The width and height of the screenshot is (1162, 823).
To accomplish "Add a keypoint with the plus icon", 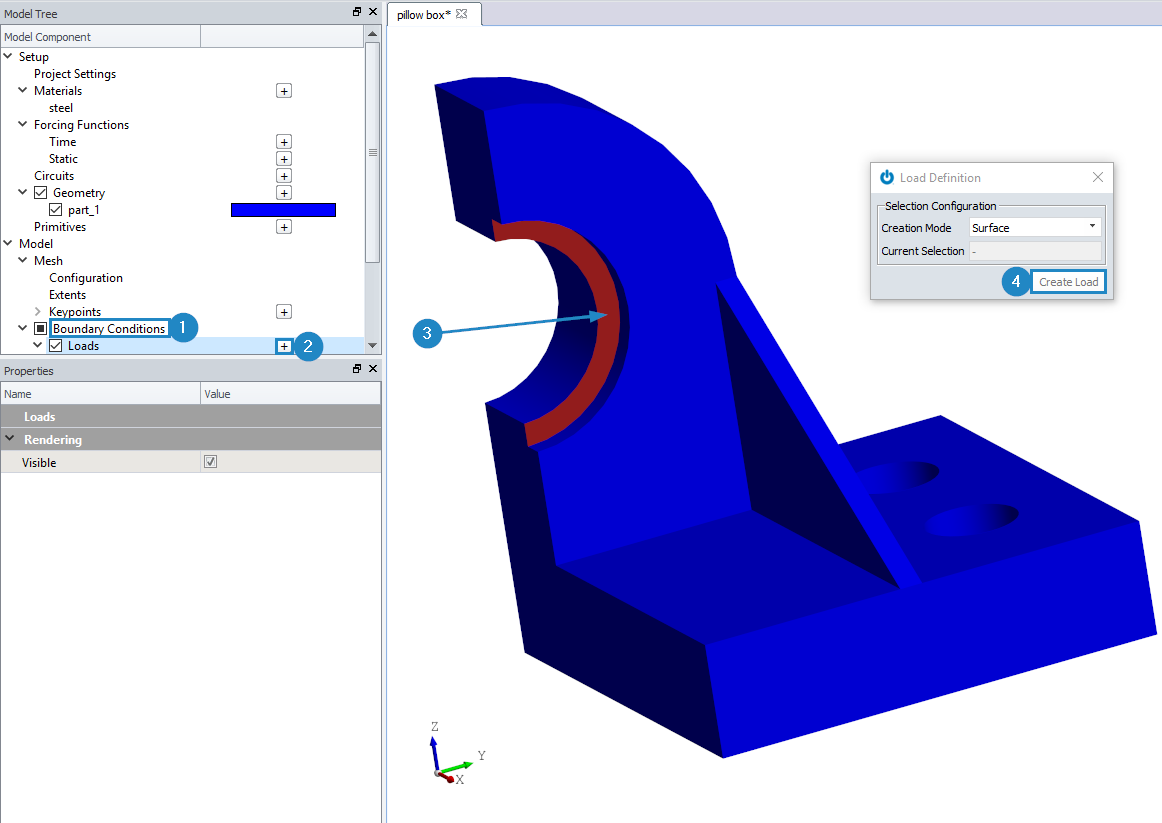I will 284,312.
